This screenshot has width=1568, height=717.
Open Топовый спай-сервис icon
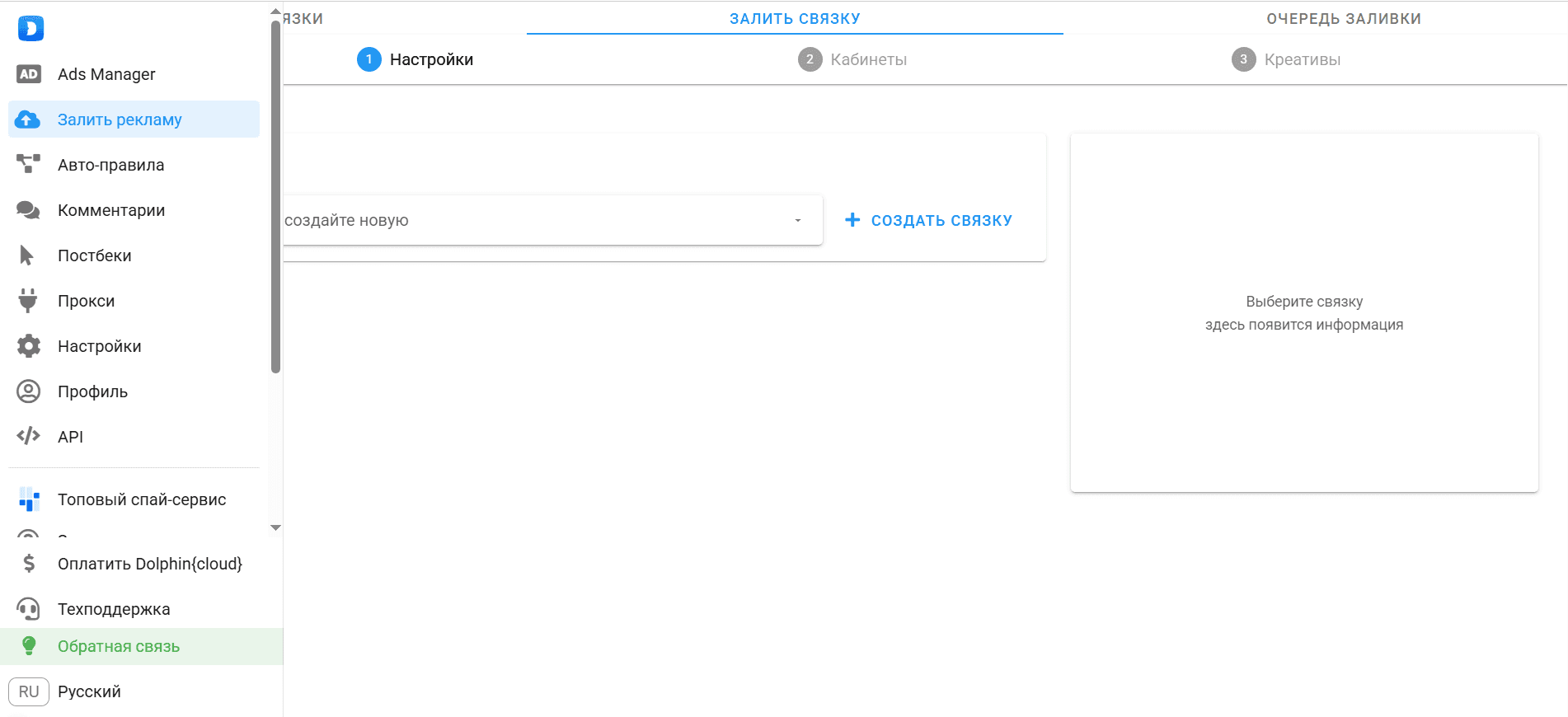(29, 499)
